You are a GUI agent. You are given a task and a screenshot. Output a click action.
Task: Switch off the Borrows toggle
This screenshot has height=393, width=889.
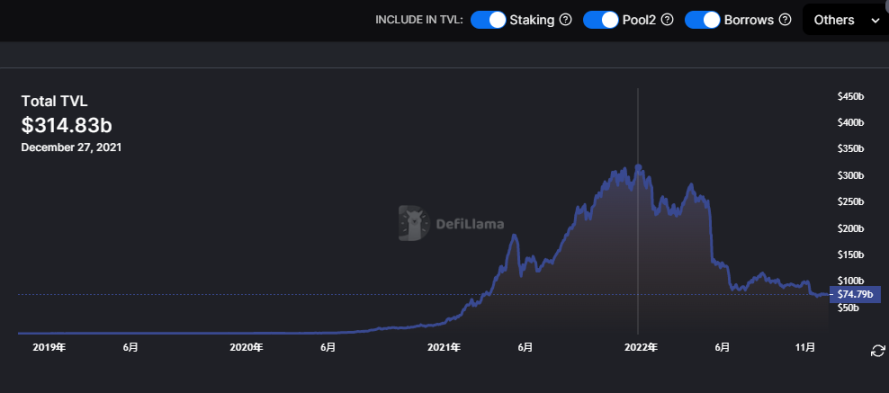pyautogui.click(x=702, y=20)
